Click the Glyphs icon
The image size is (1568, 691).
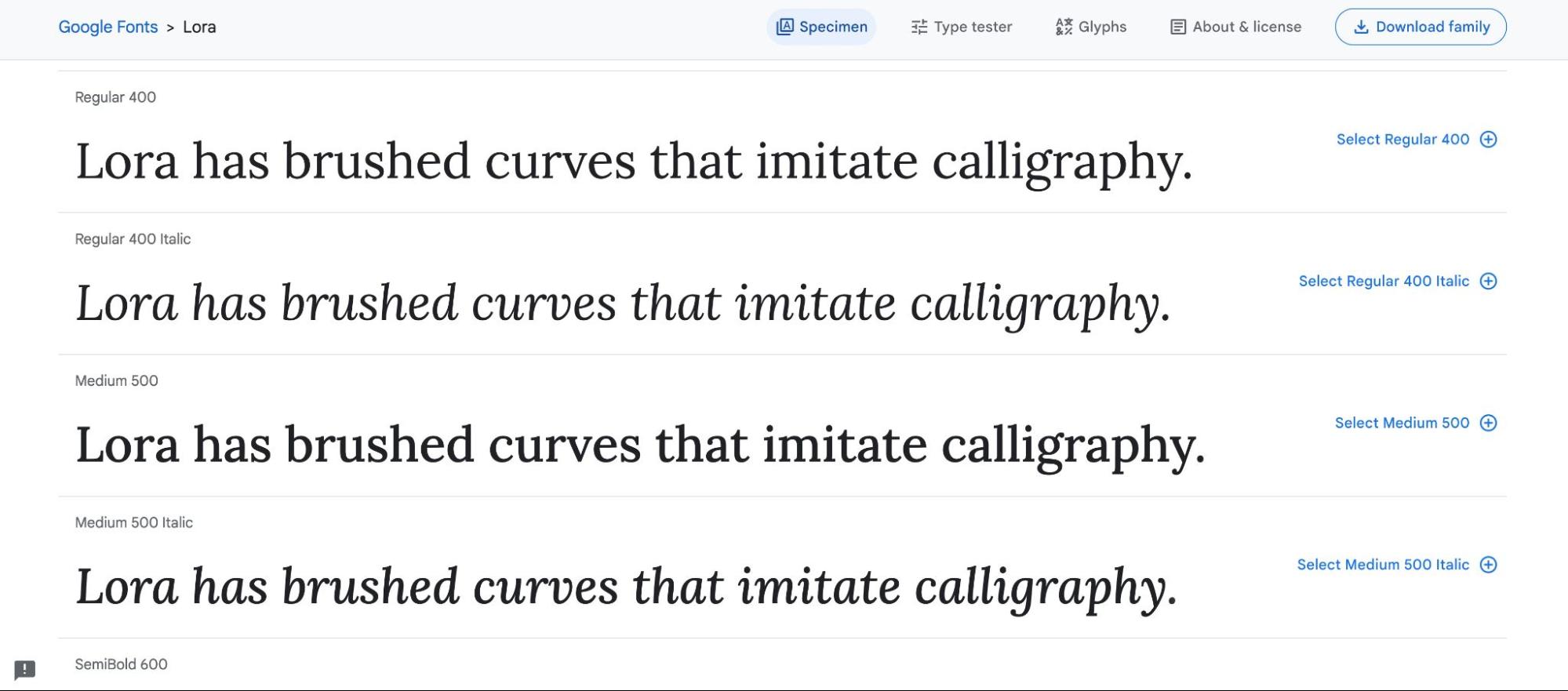point(1064,27)
